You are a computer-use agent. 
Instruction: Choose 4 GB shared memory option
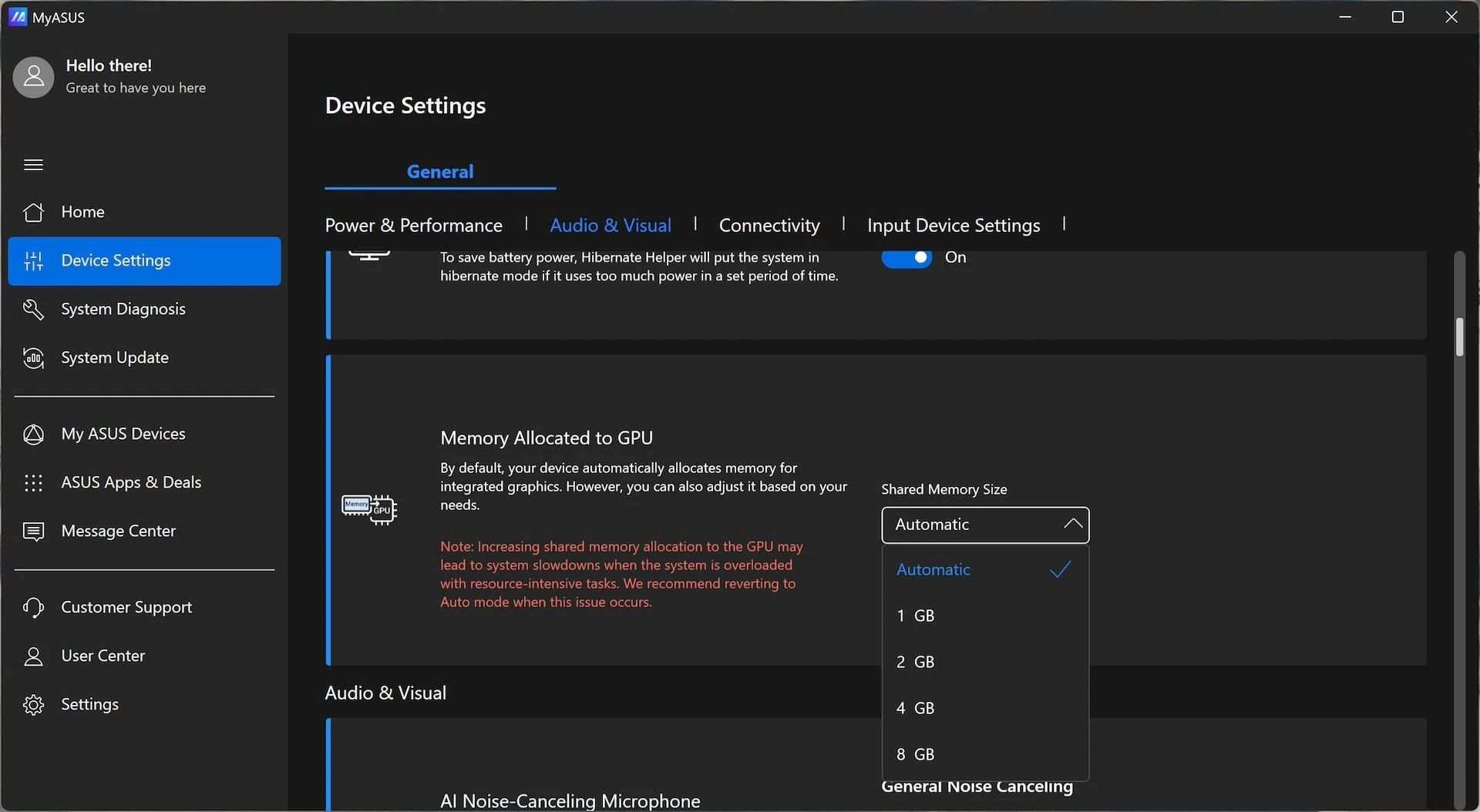tap(985, 708)
